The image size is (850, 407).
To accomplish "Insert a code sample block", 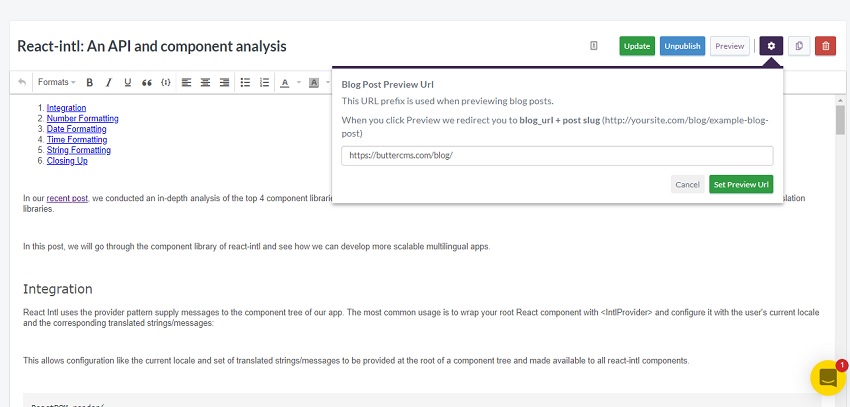I will tap(165, 82).
